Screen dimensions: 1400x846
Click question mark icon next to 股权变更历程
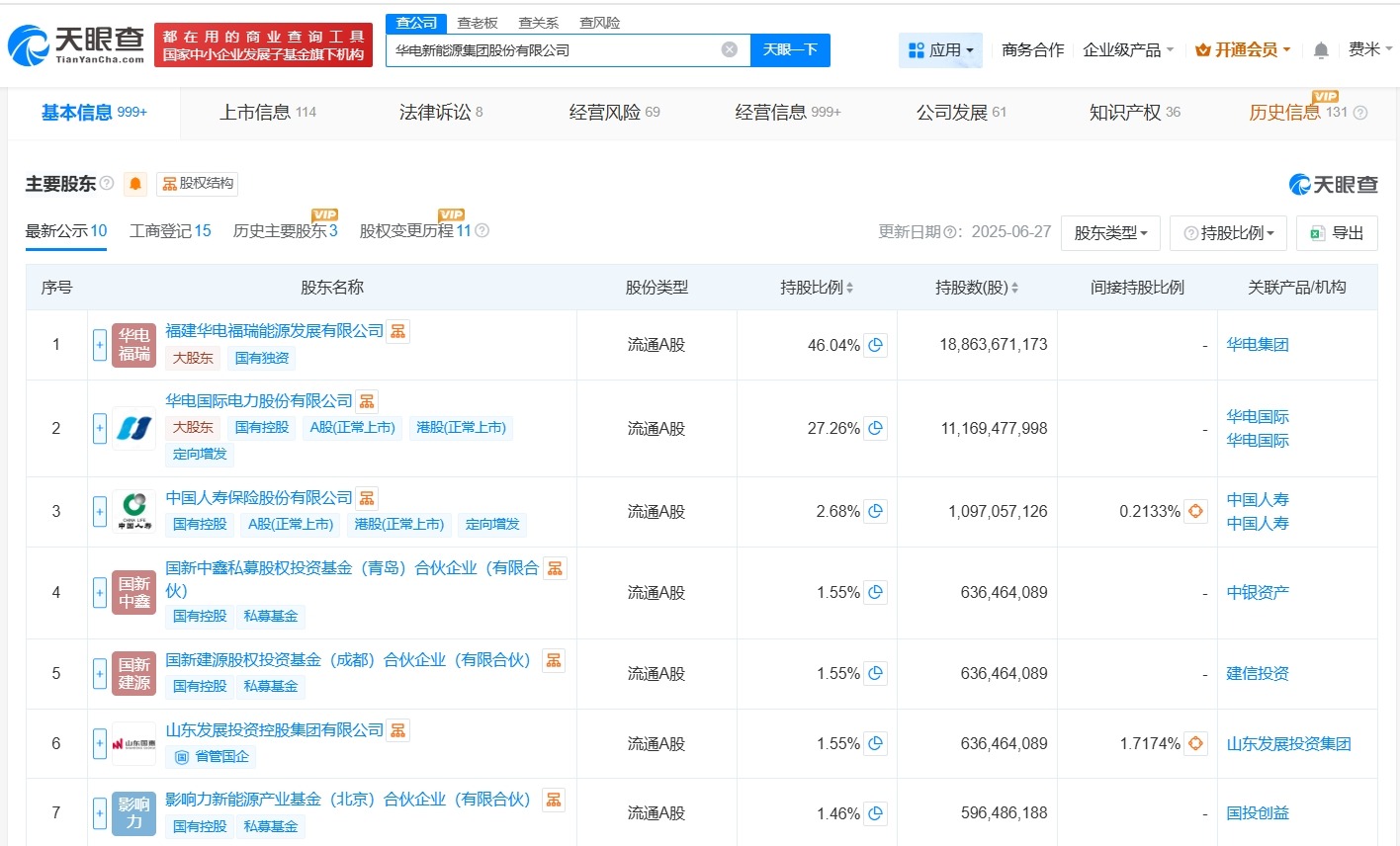click(x=481, y=230)
